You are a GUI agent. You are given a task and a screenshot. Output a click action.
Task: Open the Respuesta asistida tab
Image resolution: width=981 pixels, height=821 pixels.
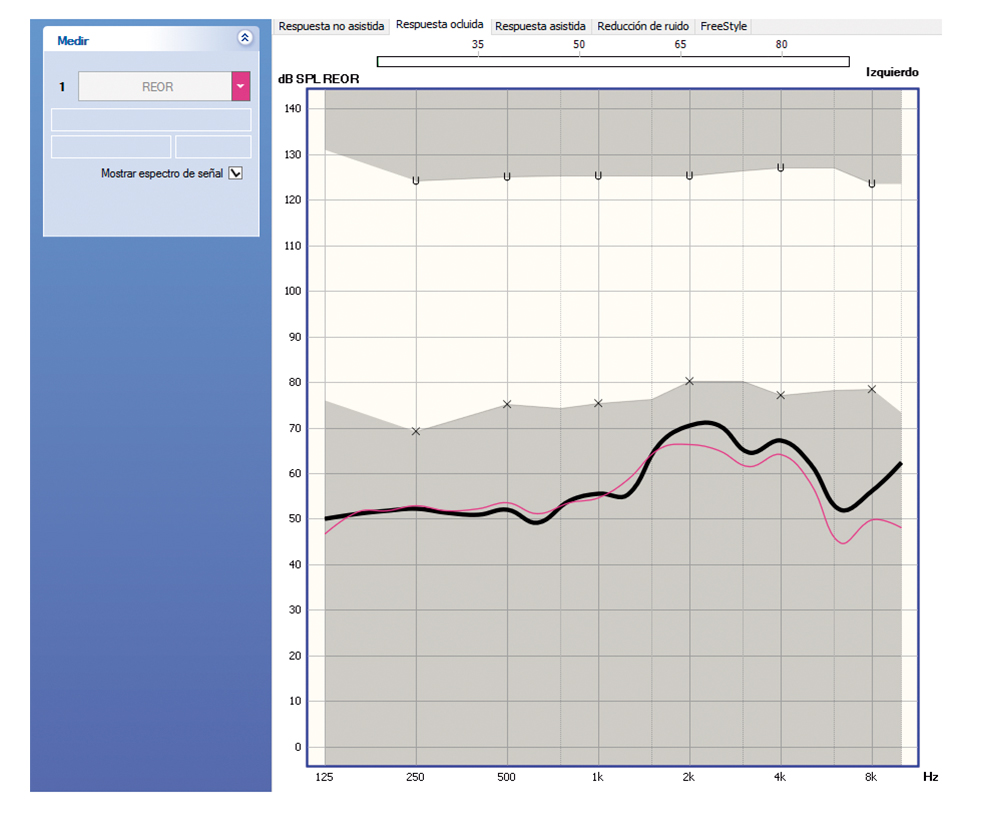(x=541, y=26)
